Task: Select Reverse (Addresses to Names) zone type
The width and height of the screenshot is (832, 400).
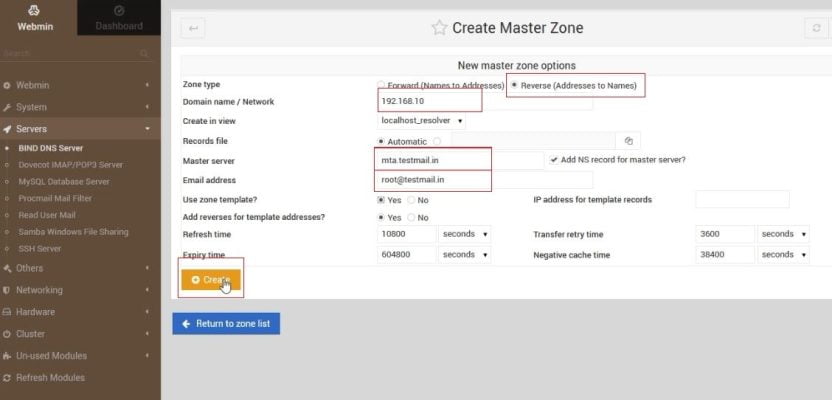Action: (x=514, y=85)
